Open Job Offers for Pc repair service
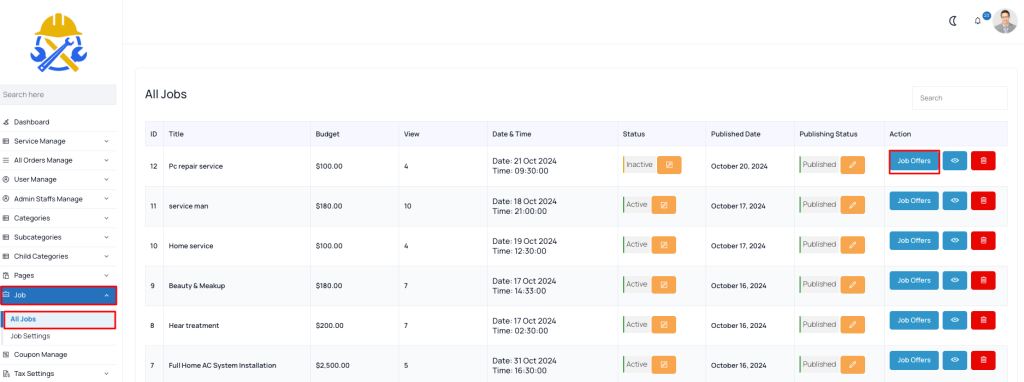Image resolution: width=1024 pixels, height=382 pixels. point(914,161)
